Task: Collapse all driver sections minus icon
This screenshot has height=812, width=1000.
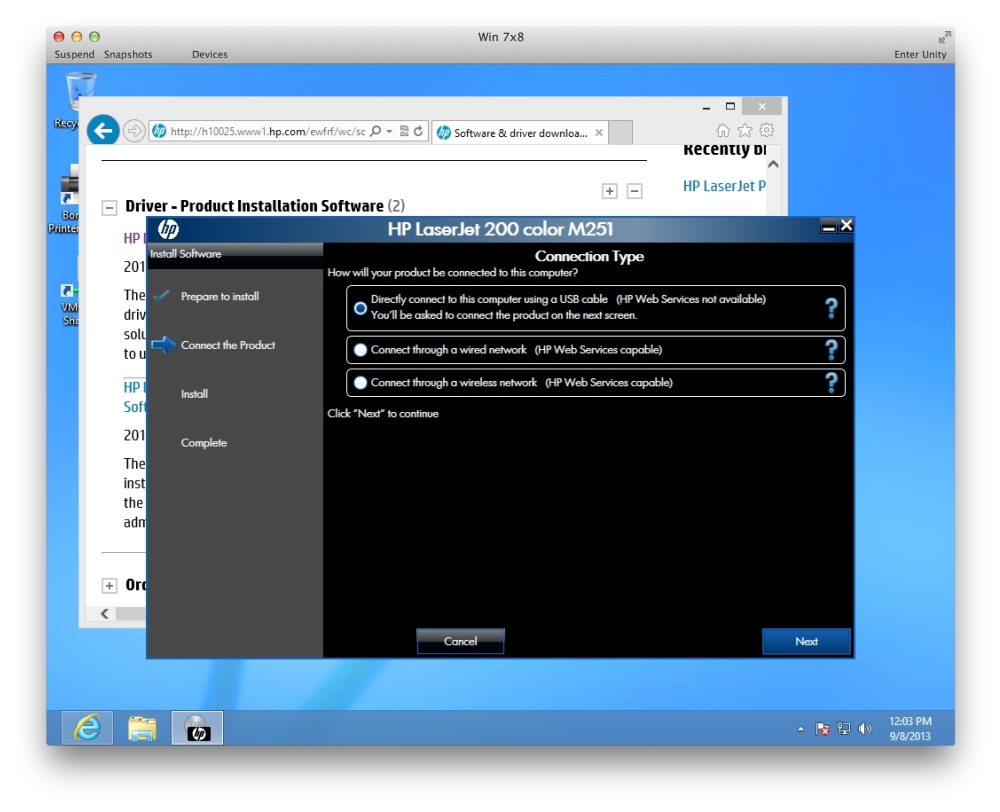Action: tap(635, 191)
